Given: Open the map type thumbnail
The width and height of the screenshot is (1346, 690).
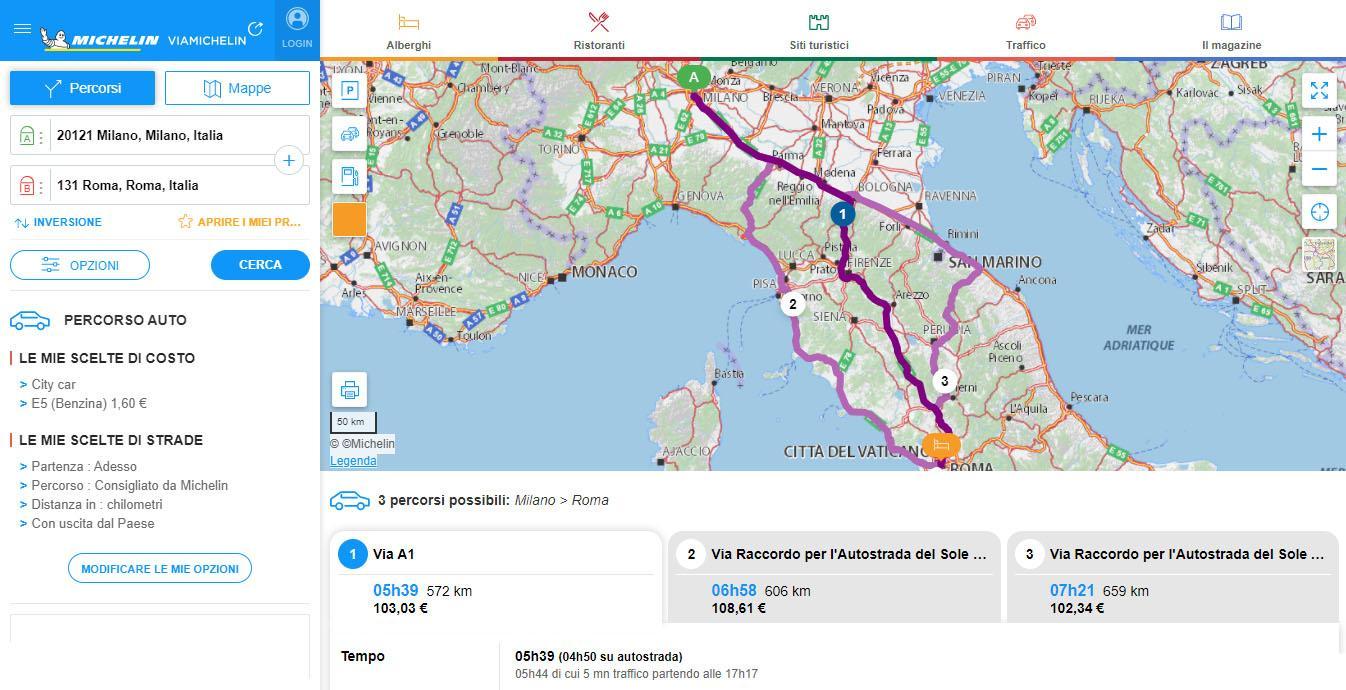Looking at the screenshot, I should click(1319, 254).
